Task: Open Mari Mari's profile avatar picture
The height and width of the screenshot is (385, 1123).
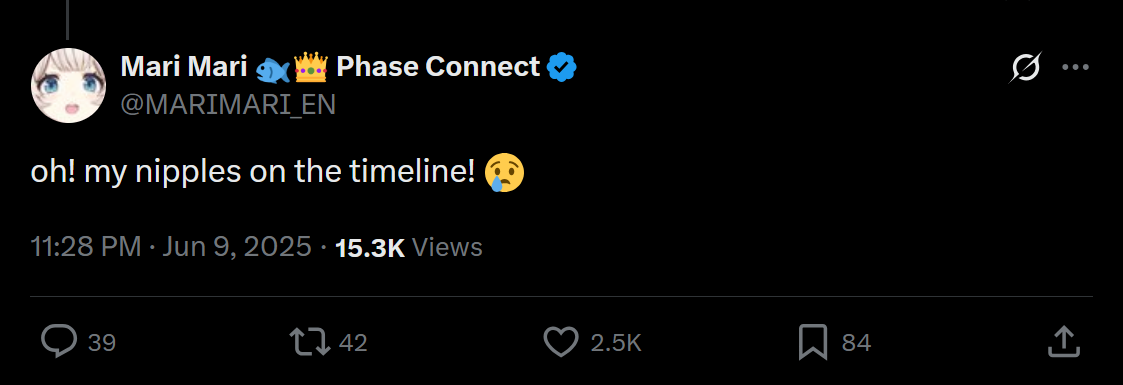Action: tap(69, 86)
